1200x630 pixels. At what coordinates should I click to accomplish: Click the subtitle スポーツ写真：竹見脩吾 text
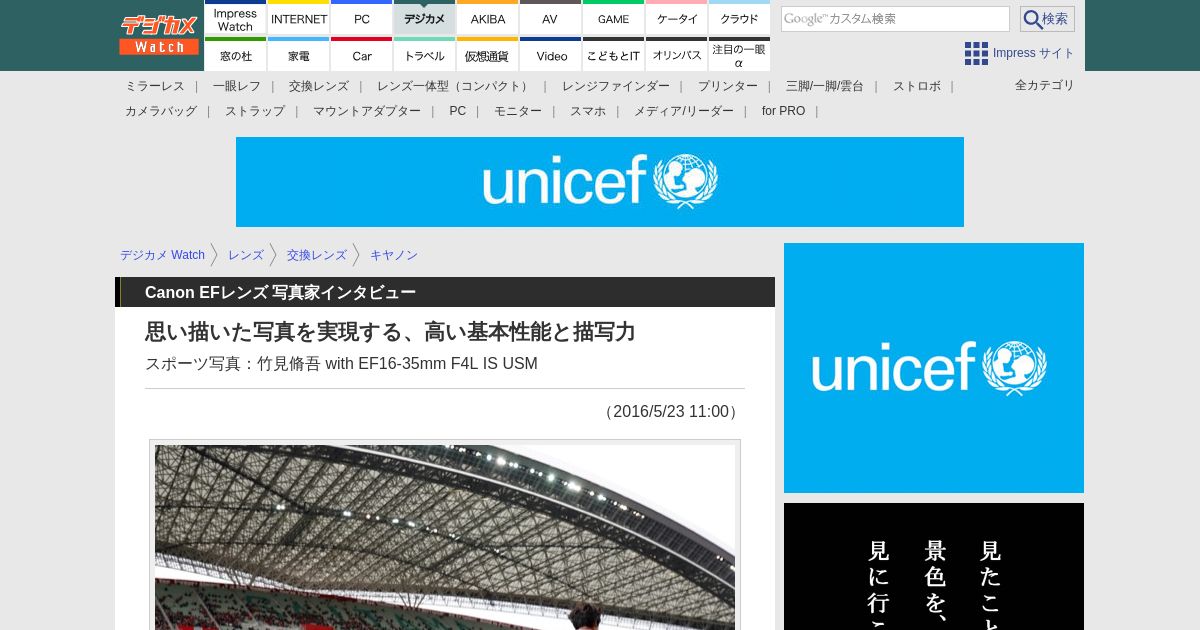(x=341, y=363)
